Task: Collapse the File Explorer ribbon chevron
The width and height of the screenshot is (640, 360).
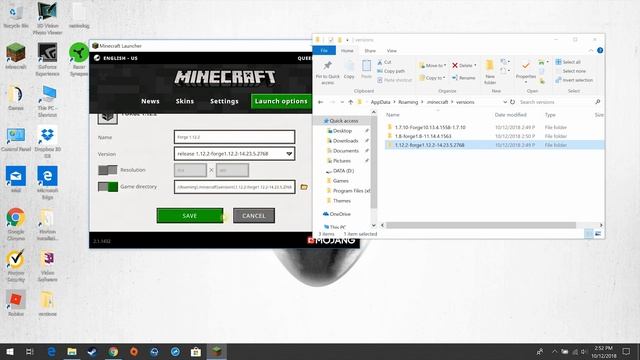Action: [x=591, y=50]
